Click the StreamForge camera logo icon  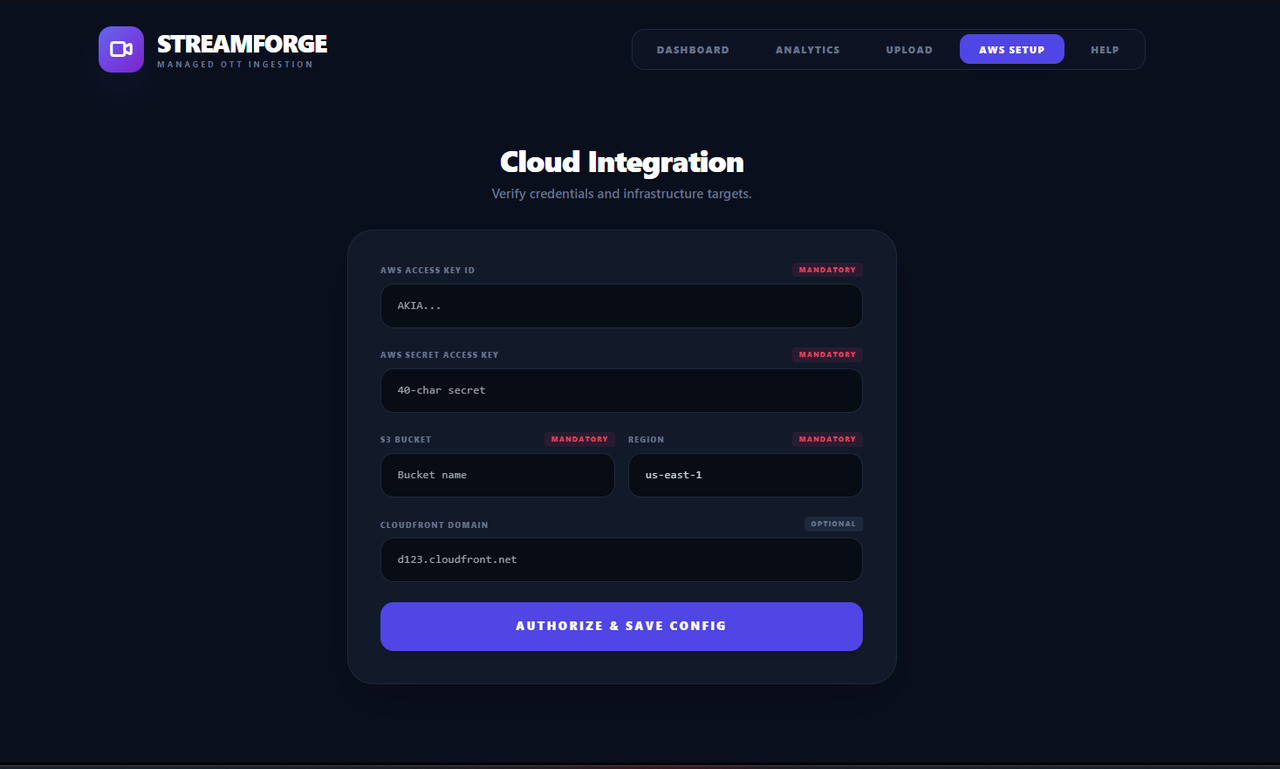(121, 49)
